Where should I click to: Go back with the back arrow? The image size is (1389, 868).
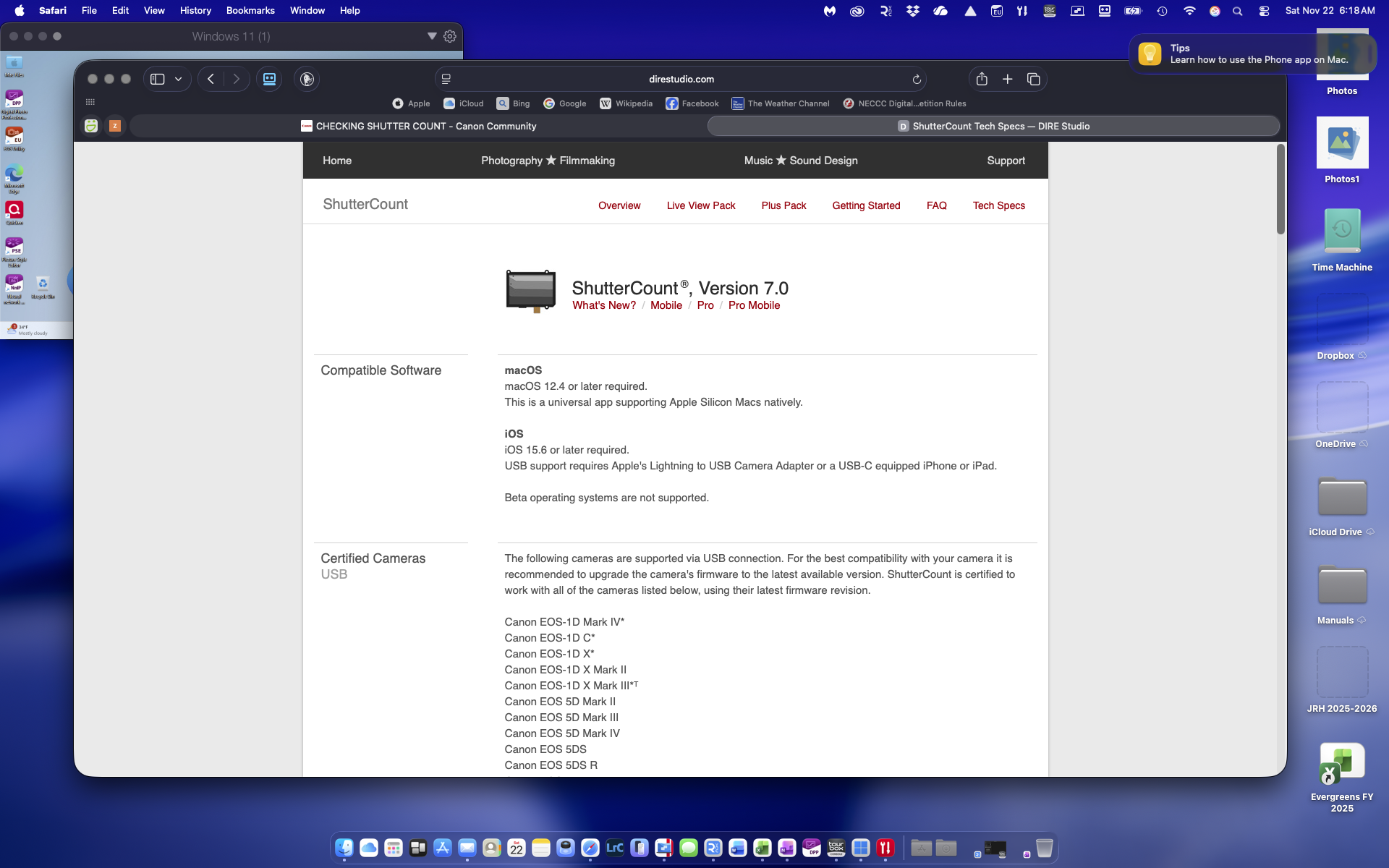point(211,79)
